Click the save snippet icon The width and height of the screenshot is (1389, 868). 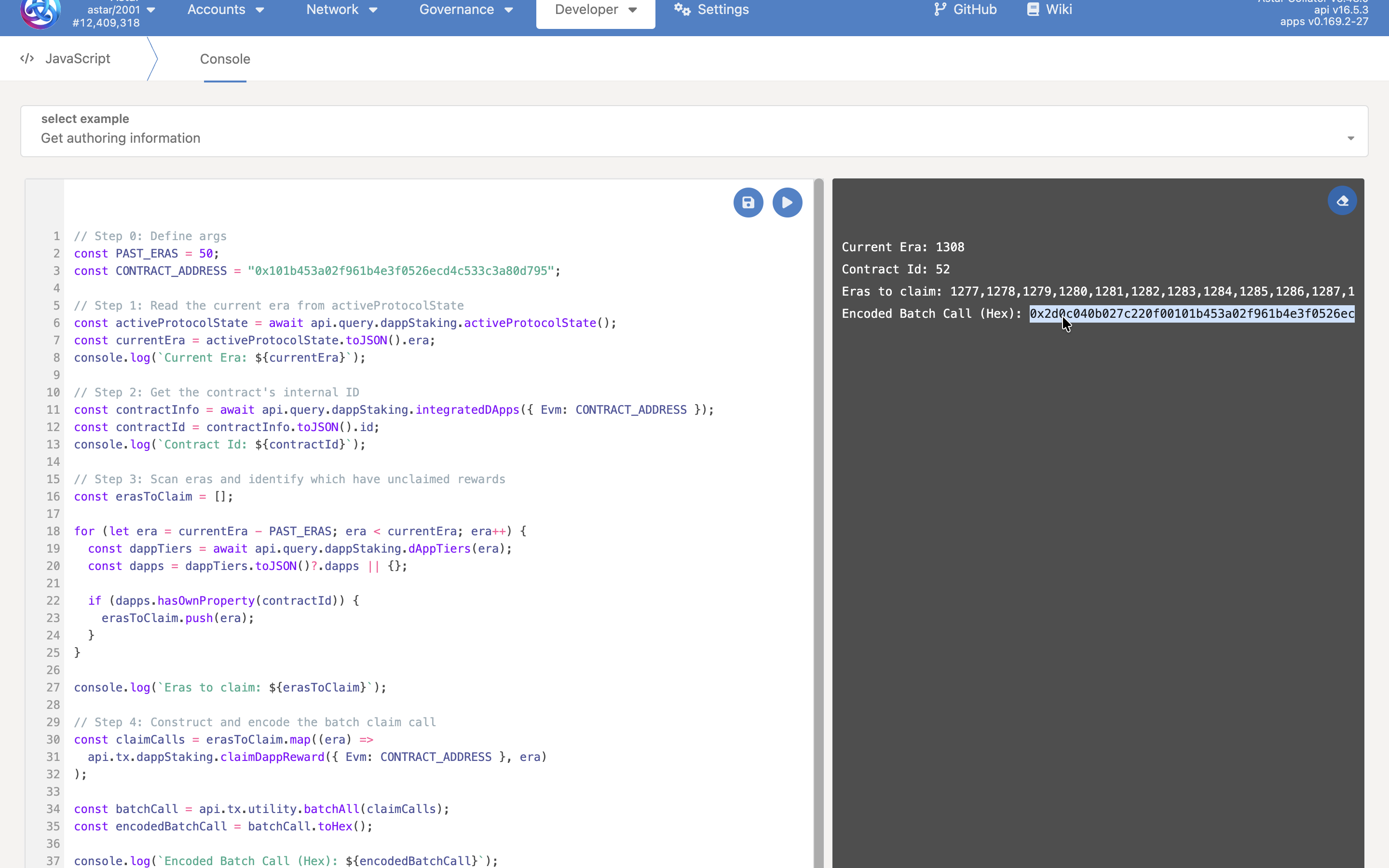coord(748,203)
